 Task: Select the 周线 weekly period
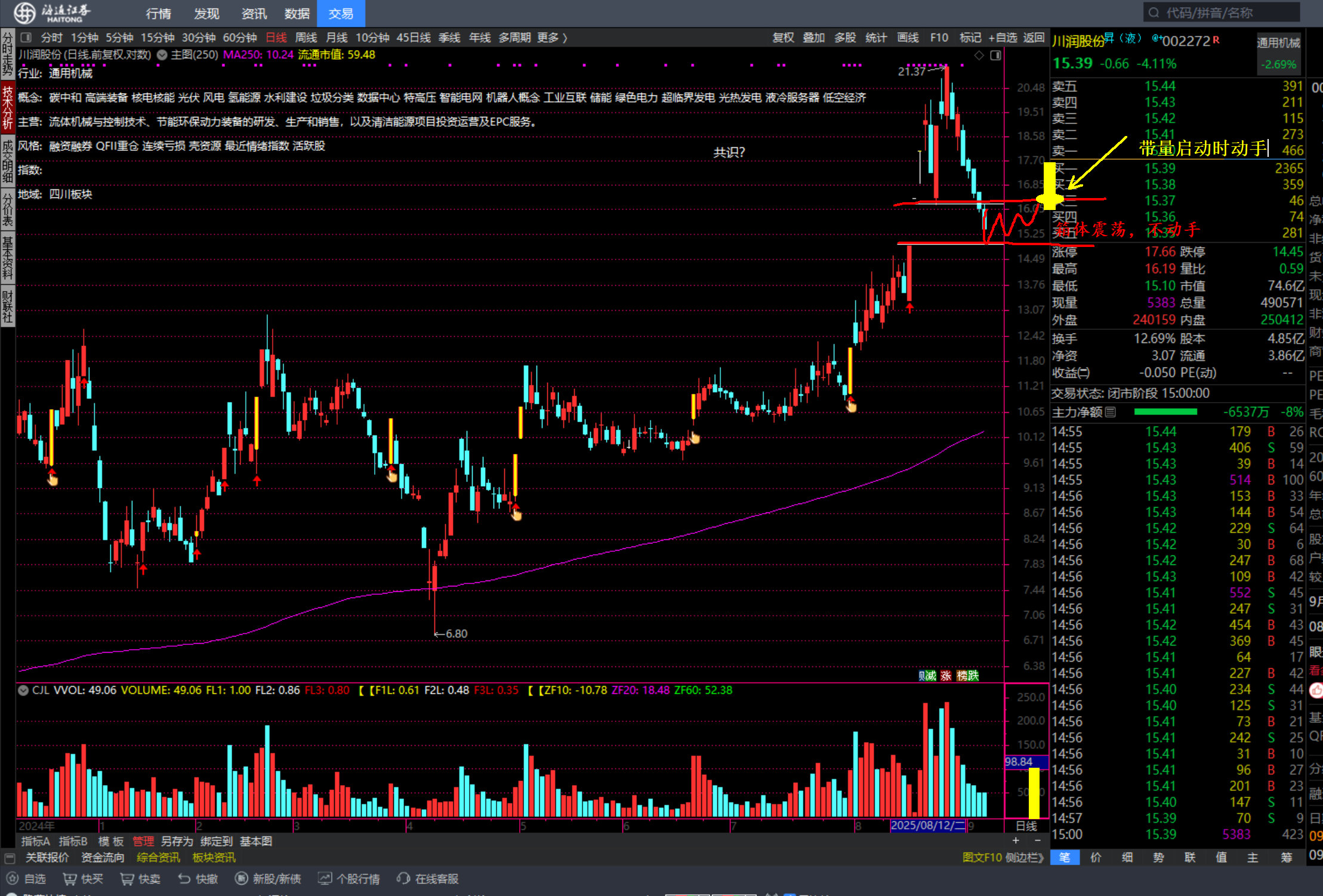pyautogui.click(x=306, y=38)
